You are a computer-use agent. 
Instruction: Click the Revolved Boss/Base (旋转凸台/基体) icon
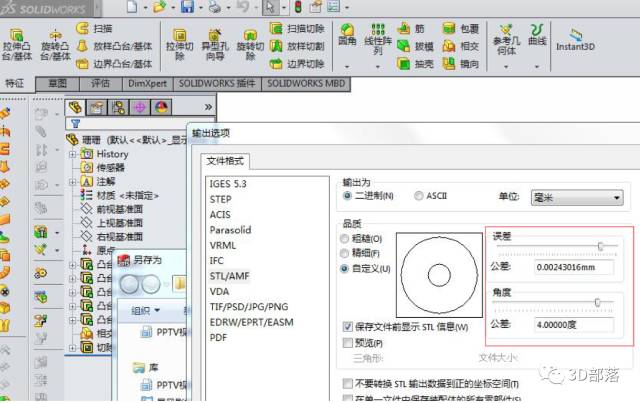coord(56,35)
